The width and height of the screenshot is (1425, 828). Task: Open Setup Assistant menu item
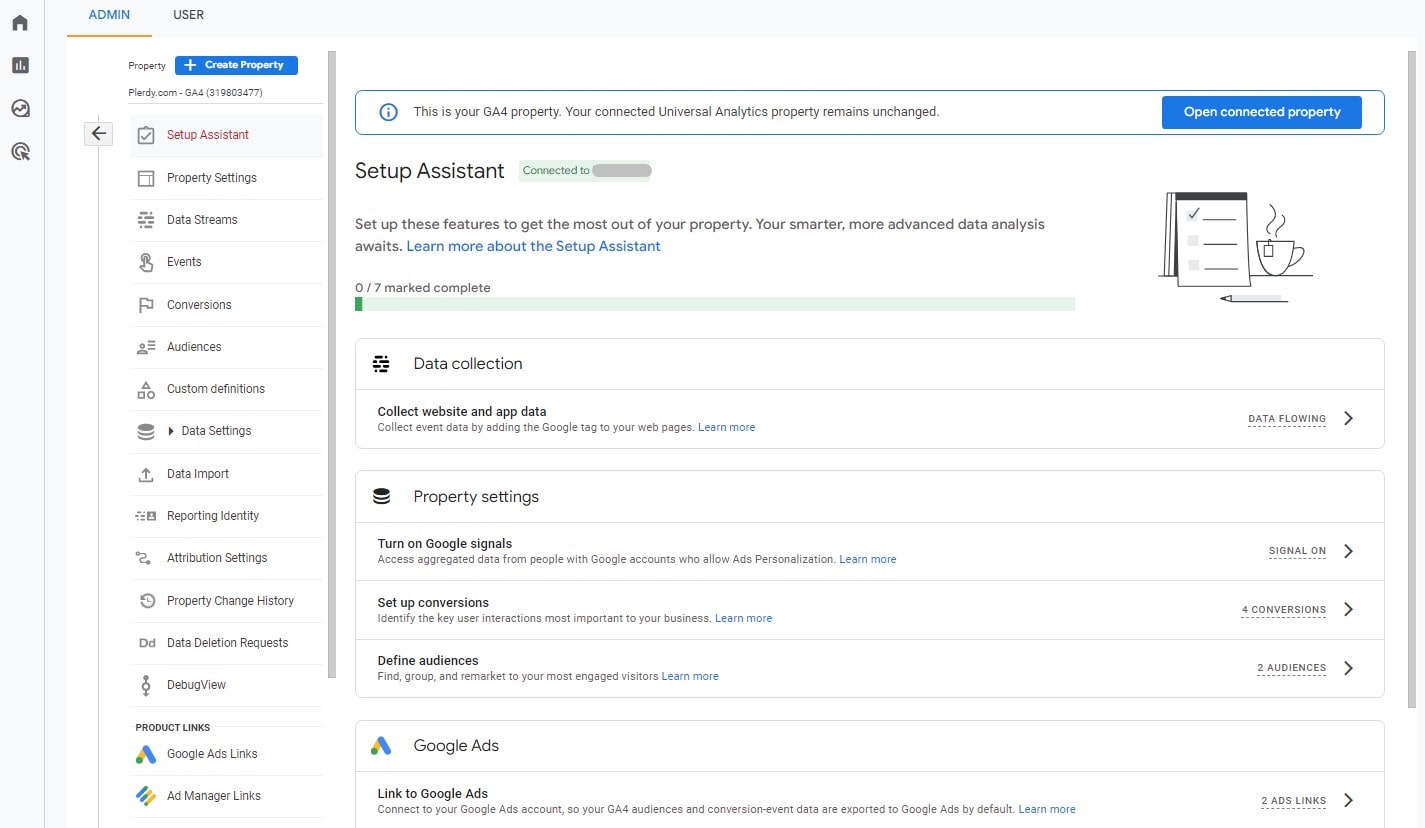(226, 135)
